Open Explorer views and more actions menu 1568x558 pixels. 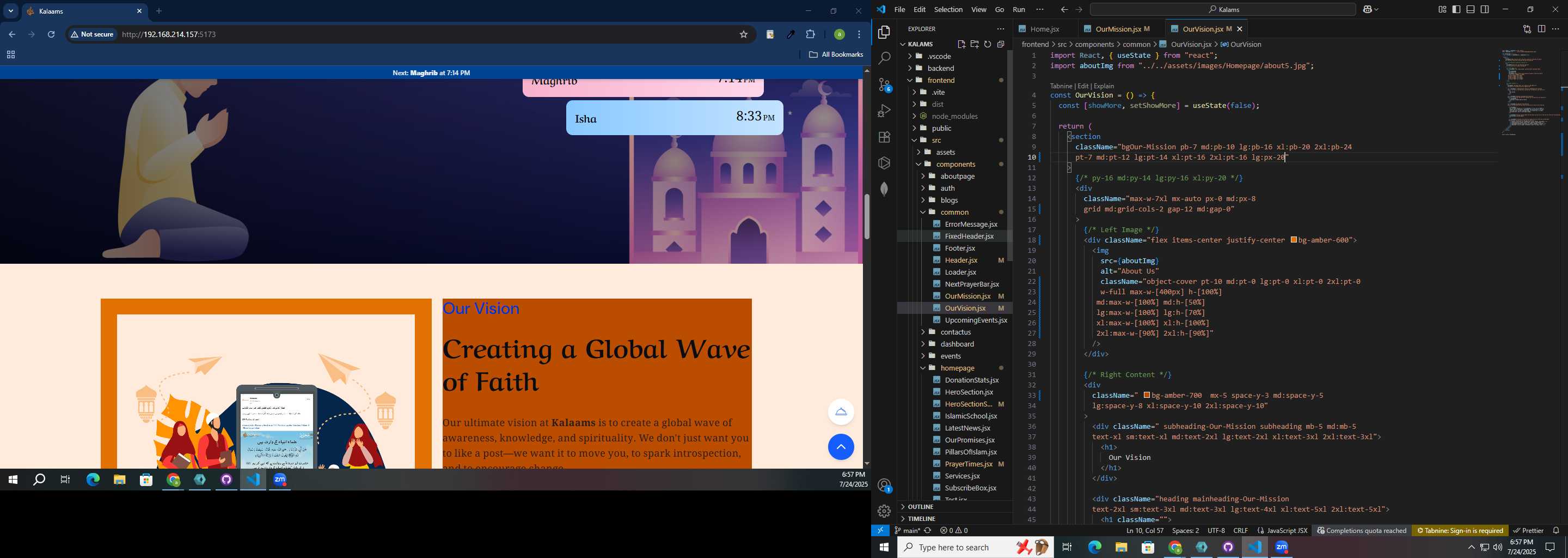(1001, 29)
